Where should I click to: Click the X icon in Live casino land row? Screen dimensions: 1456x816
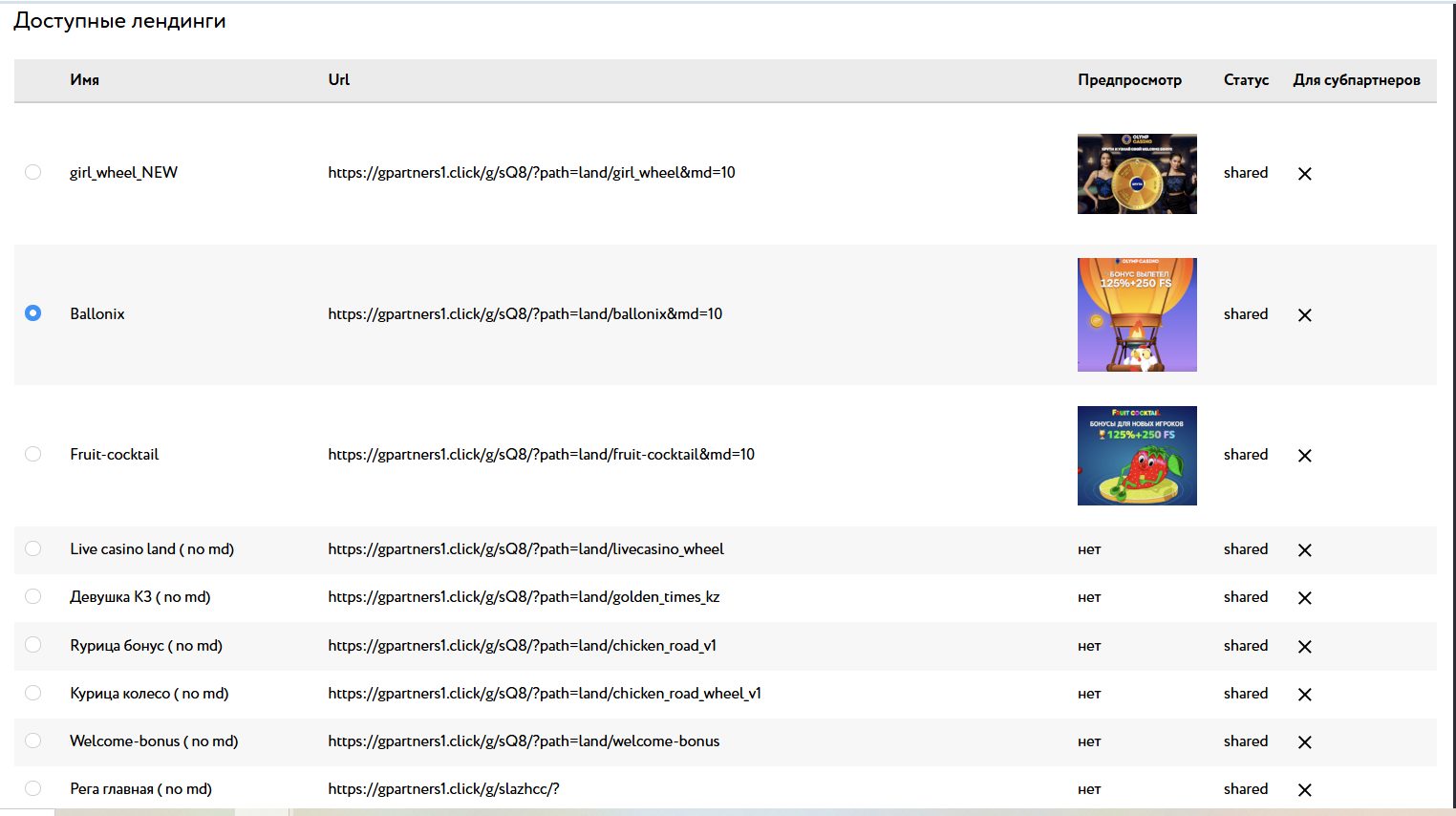[x=1304, y=550]
